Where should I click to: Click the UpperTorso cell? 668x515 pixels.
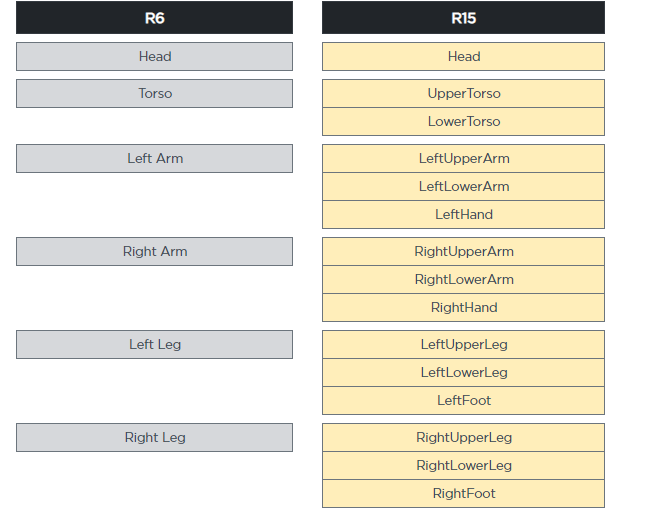pos(463,93)
